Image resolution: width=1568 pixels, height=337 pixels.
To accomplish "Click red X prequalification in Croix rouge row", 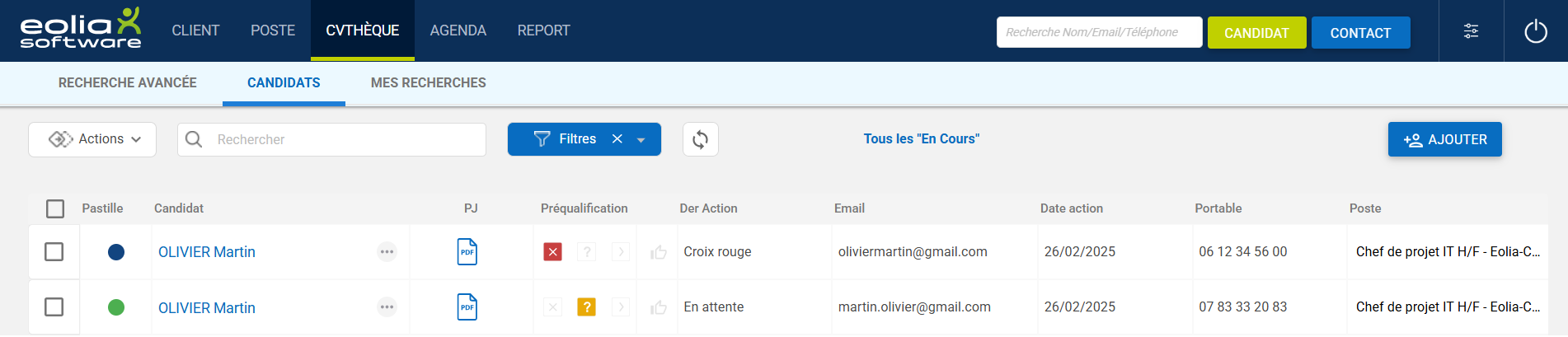I will [x=552, y=252].
